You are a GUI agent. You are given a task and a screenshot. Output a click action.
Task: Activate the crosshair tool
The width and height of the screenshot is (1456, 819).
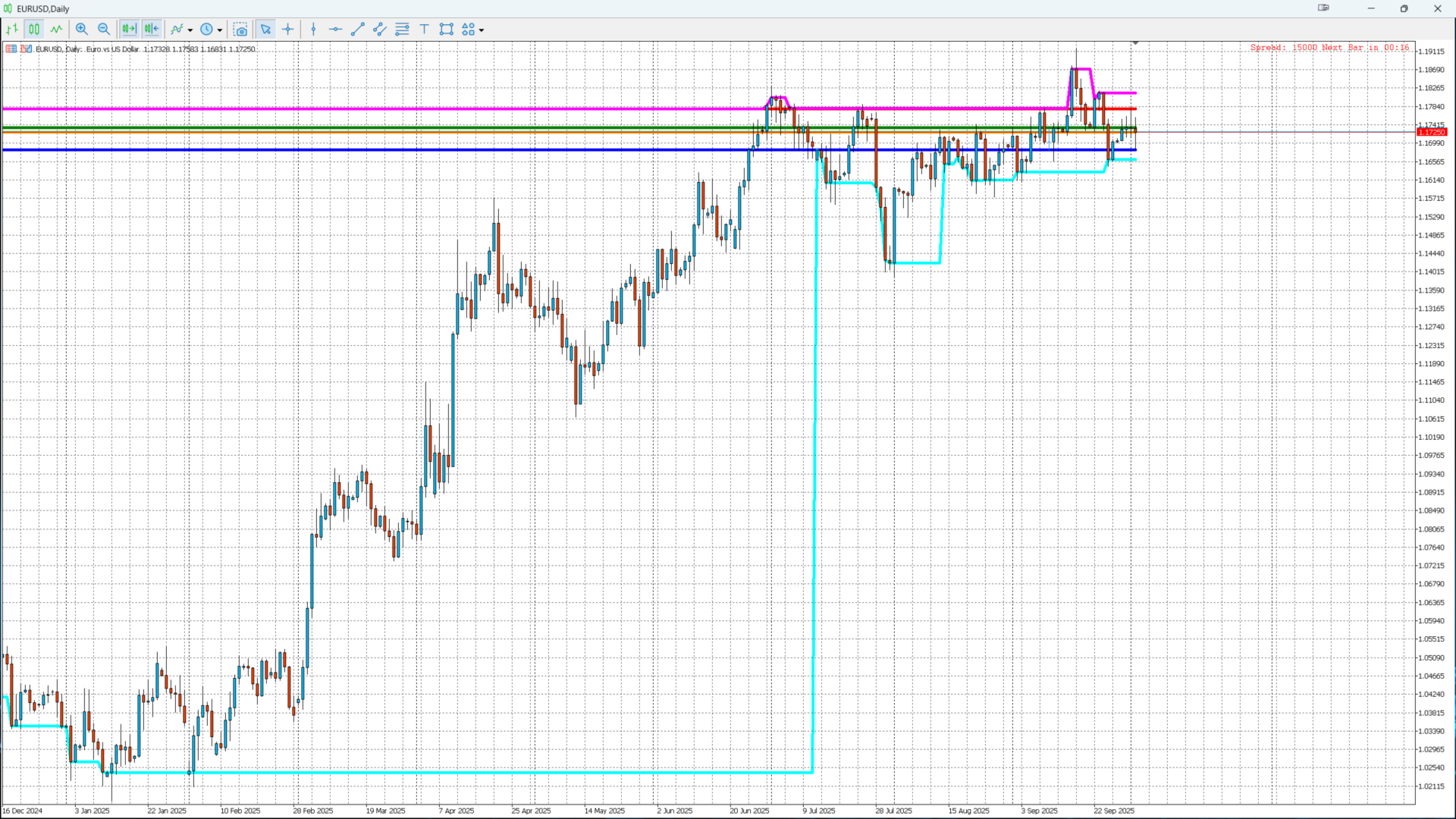click(288, 30)
